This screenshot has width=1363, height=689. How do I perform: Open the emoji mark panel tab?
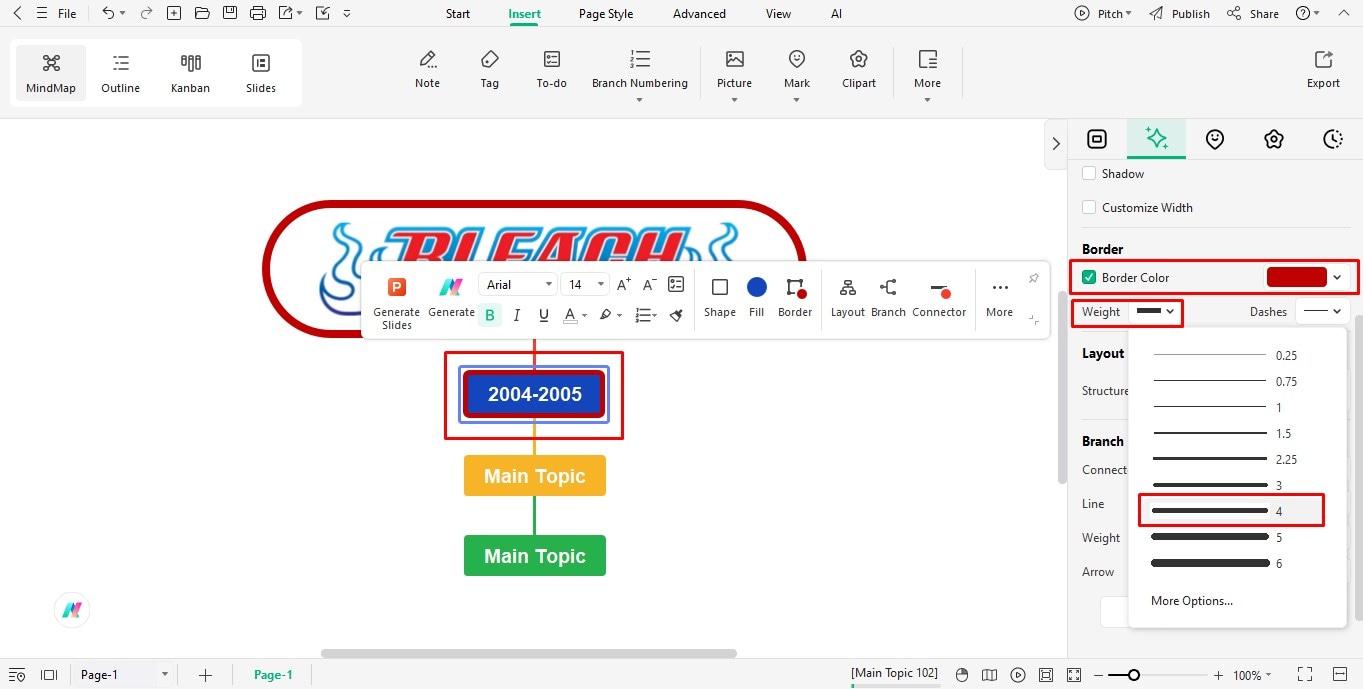tap(1215, 139)
